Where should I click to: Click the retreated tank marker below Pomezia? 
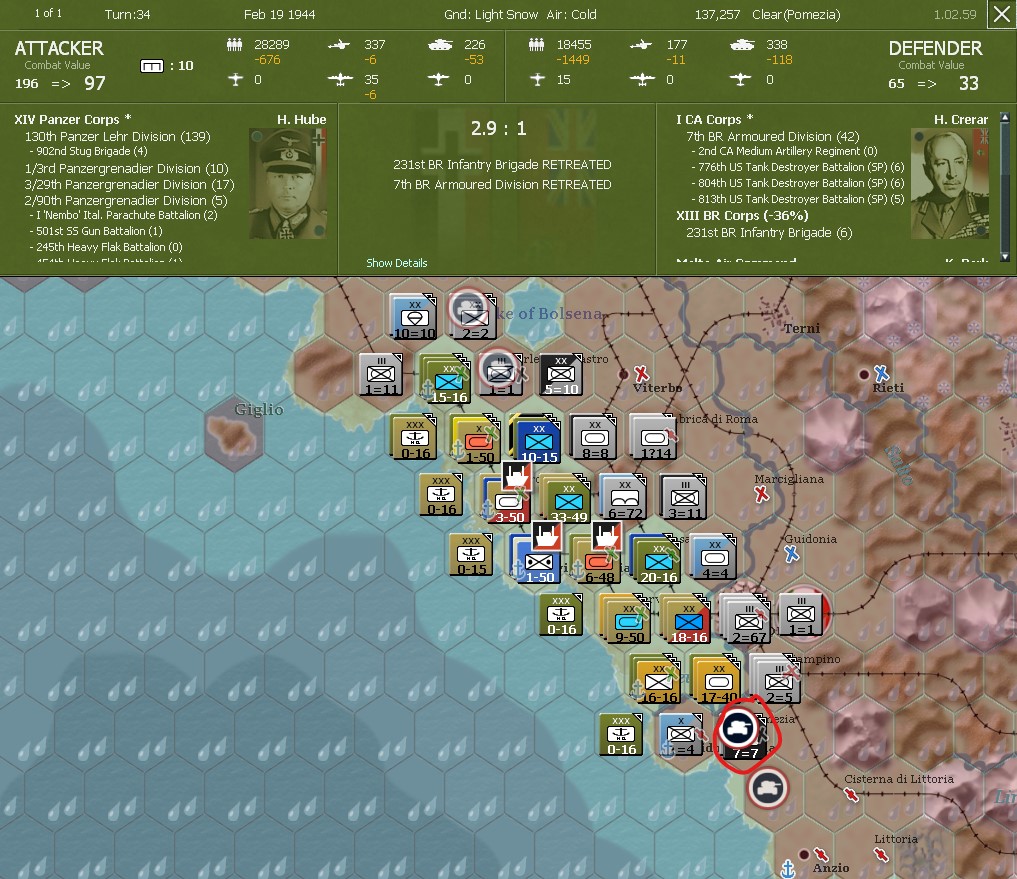767,788
